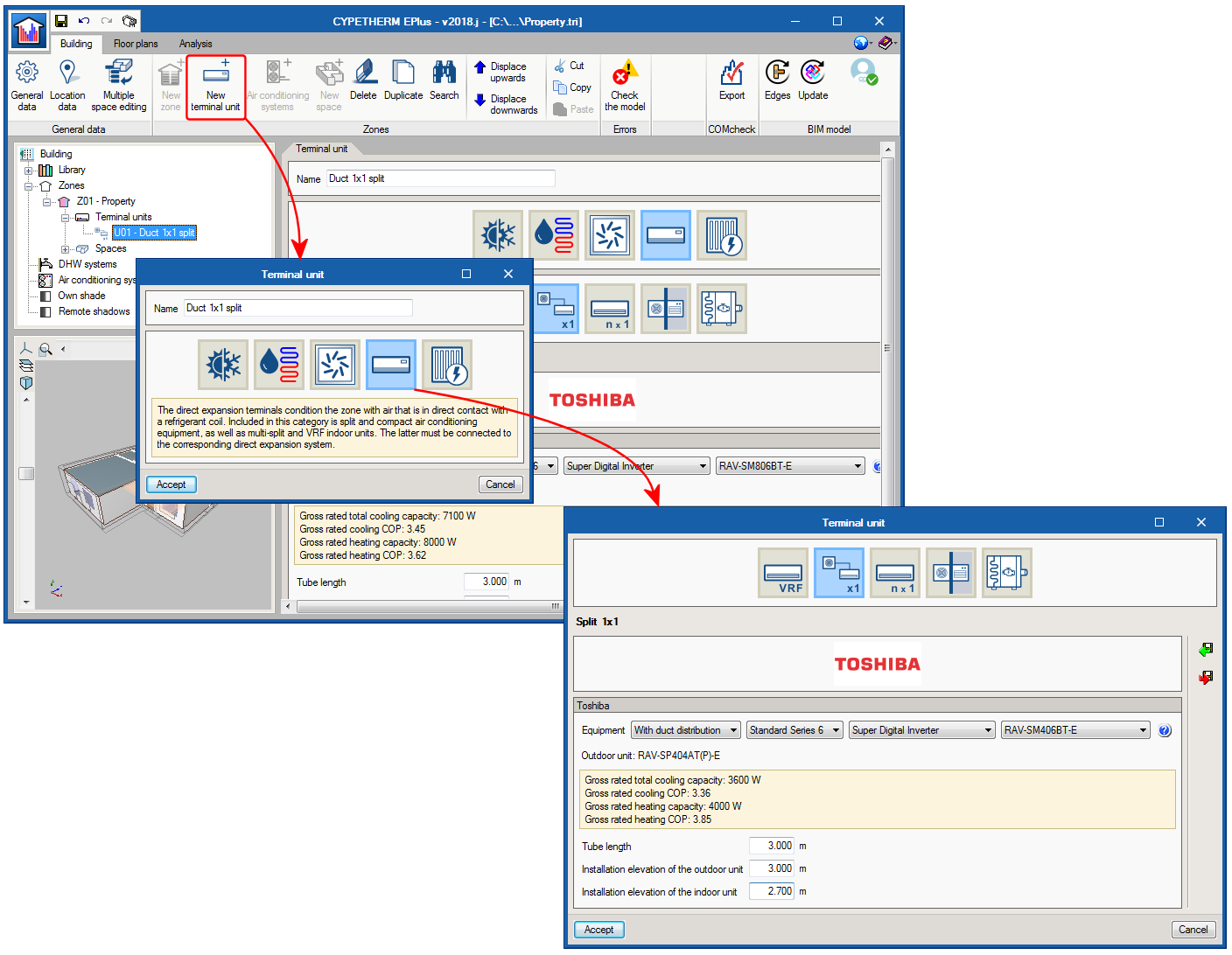Click the indoor unit installation elevation field

click(x=772, y=891)
